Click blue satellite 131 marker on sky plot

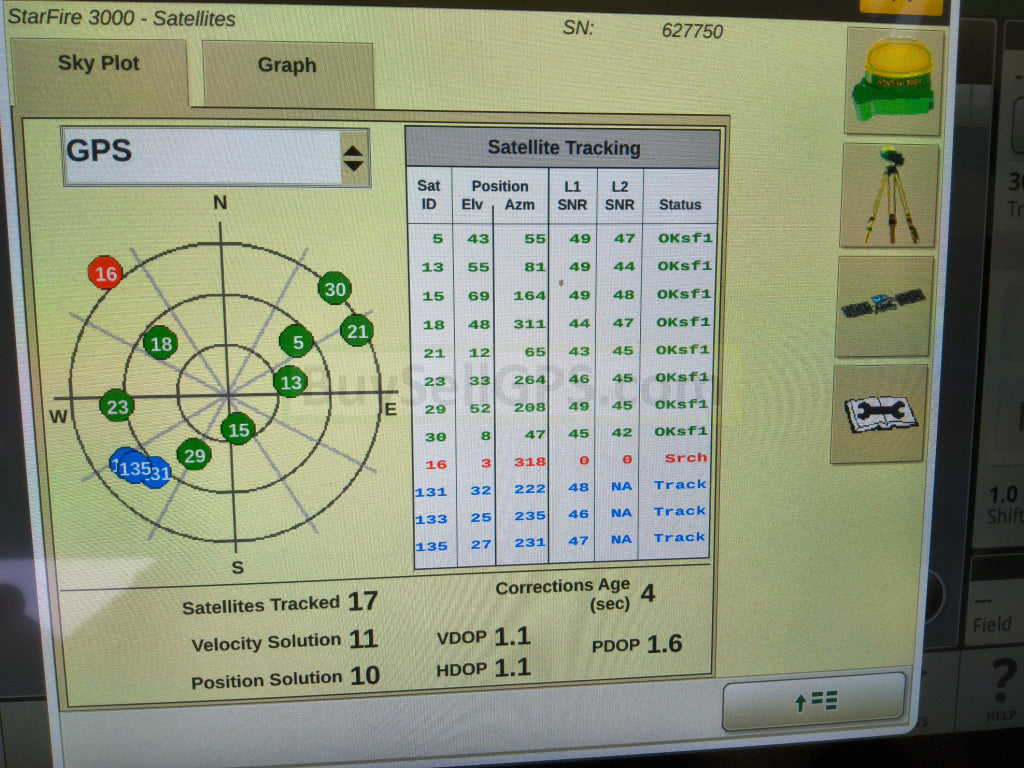pos(159,473)
